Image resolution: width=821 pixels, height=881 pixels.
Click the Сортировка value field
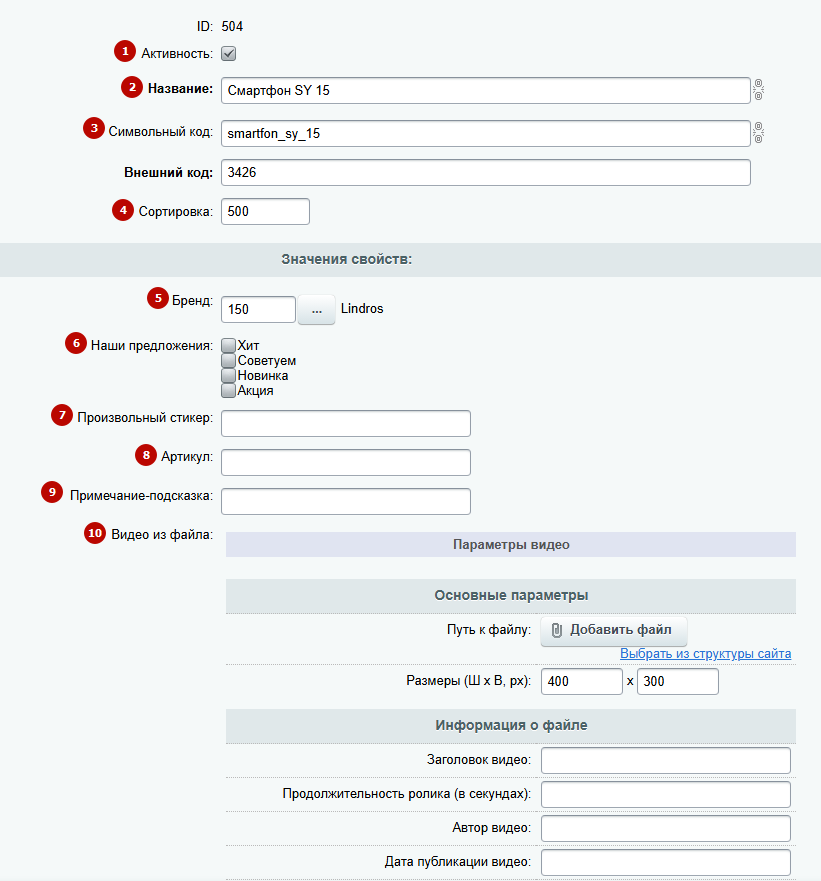(x=265, y=211)
